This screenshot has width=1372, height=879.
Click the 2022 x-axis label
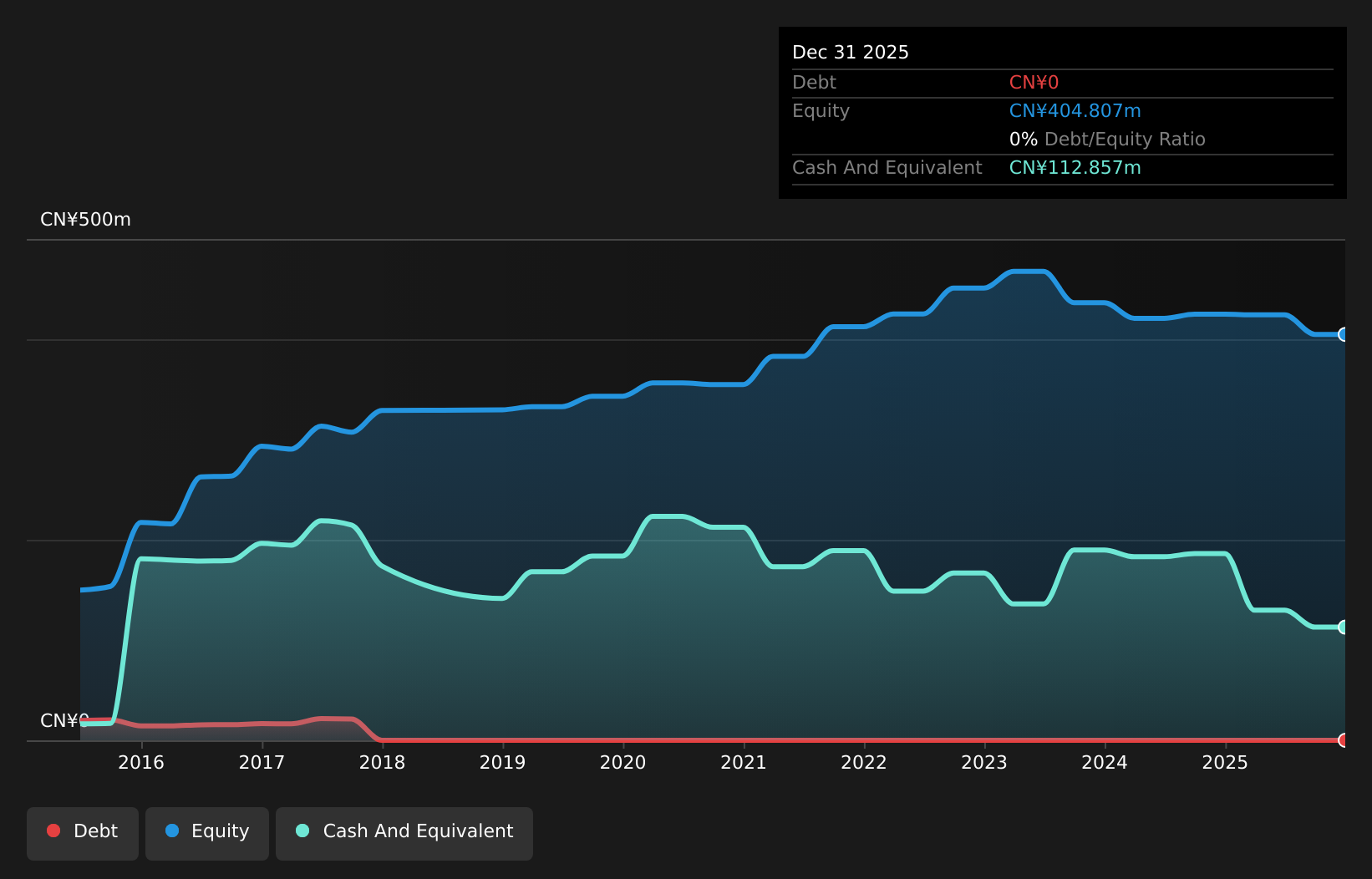[x=864, y=762]
